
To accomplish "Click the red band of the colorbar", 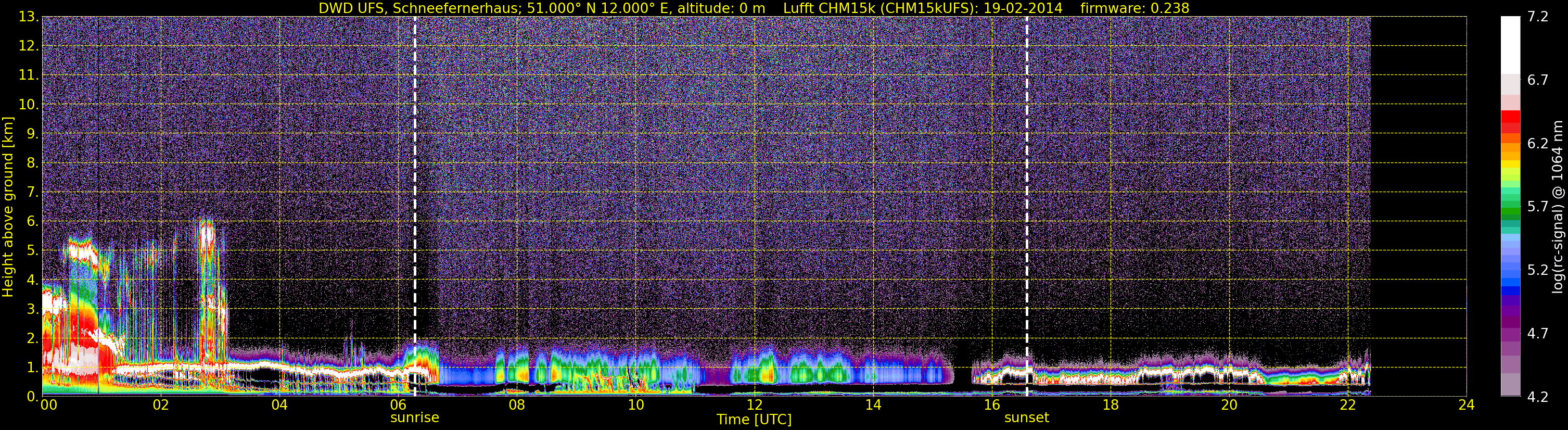I will pos(1510,122).
